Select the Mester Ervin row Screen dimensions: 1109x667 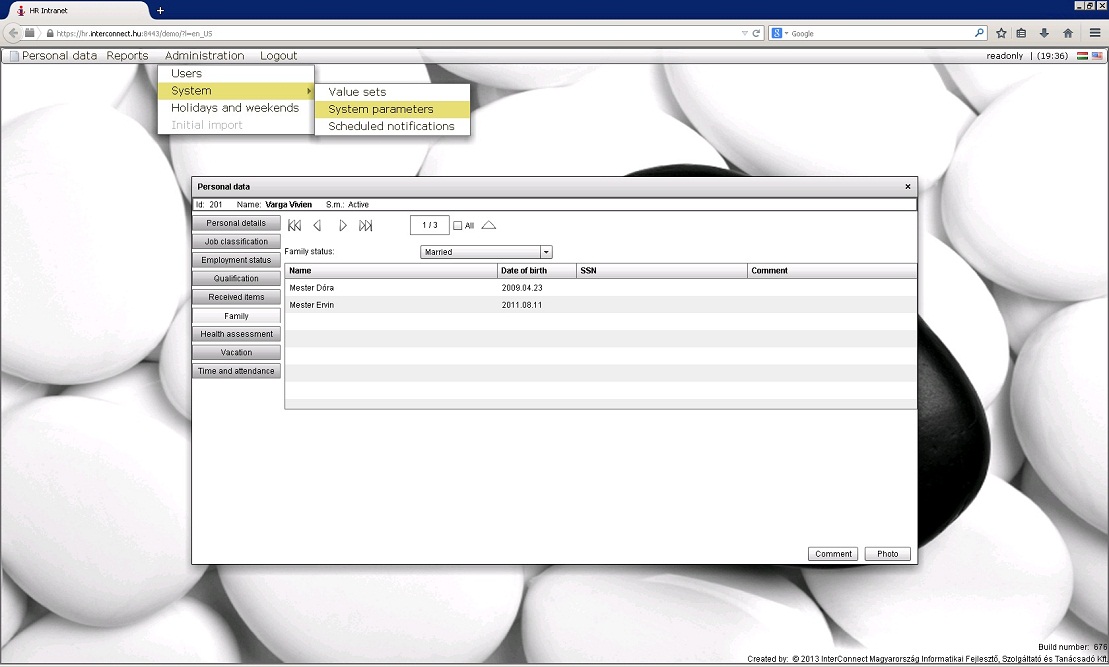coord(601,305)
